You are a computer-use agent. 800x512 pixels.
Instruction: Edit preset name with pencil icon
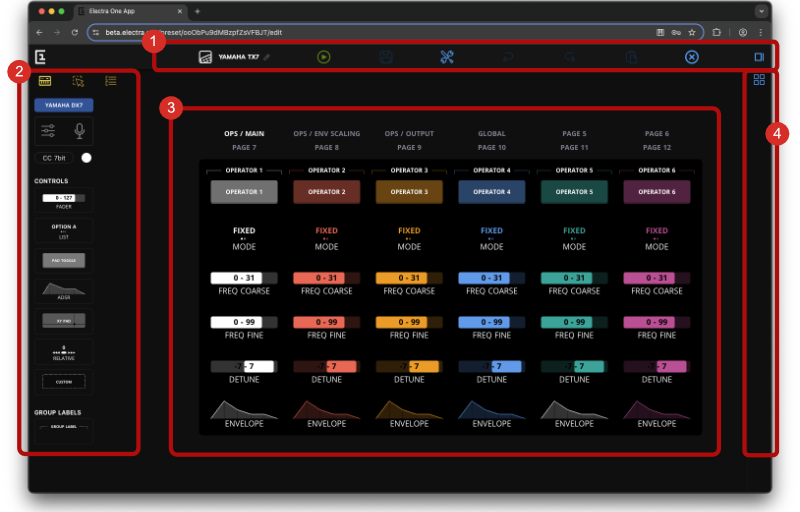(x=266, y=57)
